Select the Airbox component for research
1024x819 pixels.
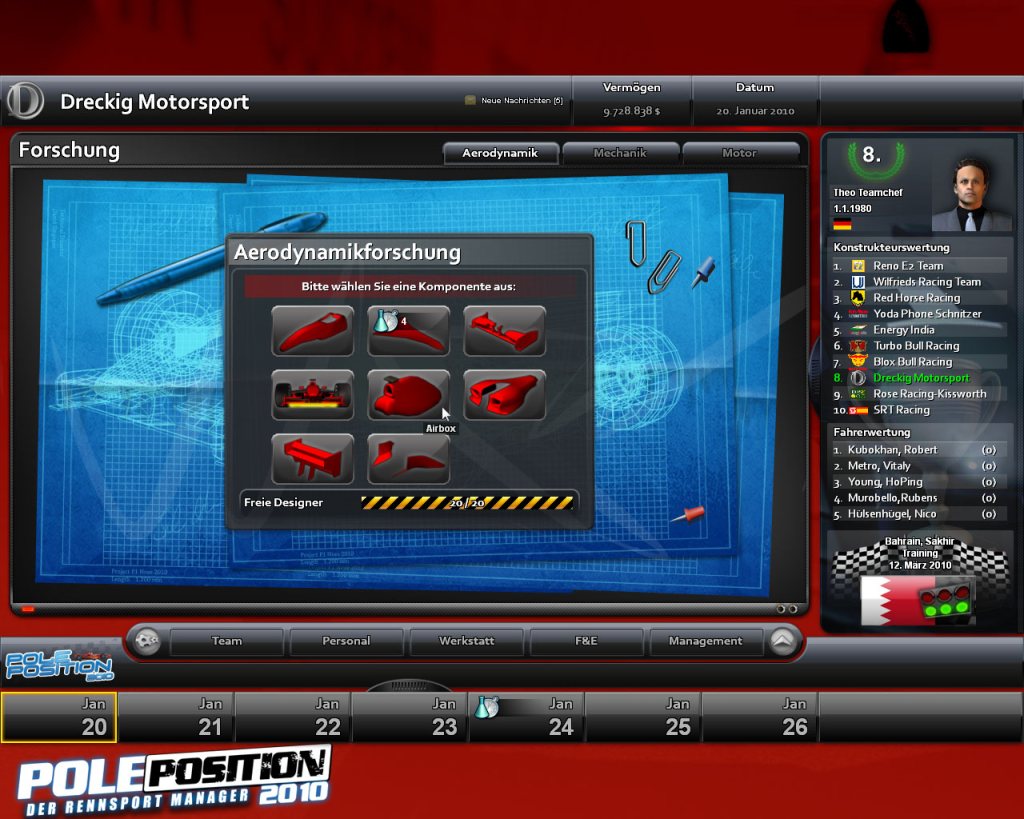pyautogui.click(x=408, y=393)
